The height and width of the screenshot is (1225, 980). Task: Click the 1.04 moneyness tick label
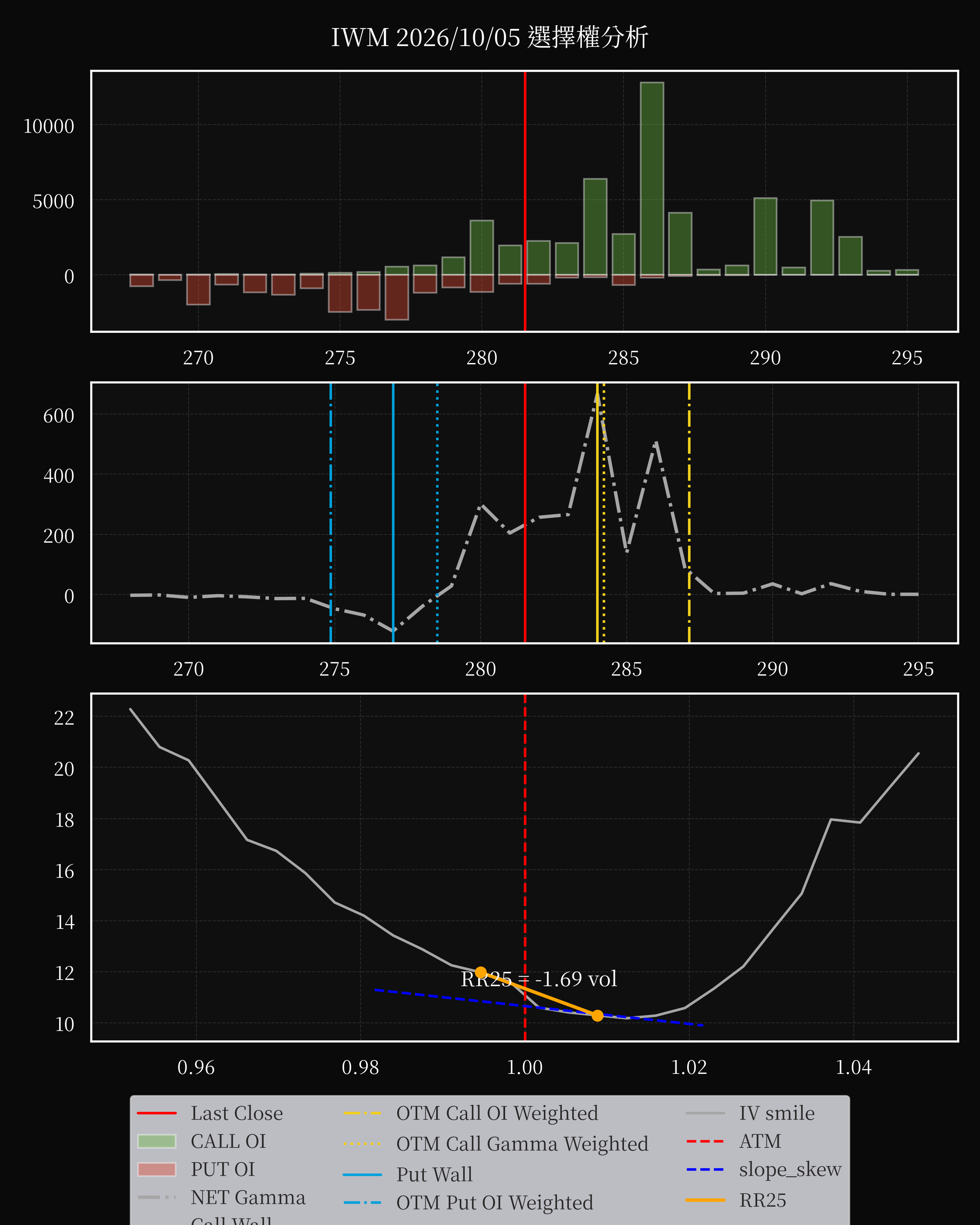pos(853,1068)
